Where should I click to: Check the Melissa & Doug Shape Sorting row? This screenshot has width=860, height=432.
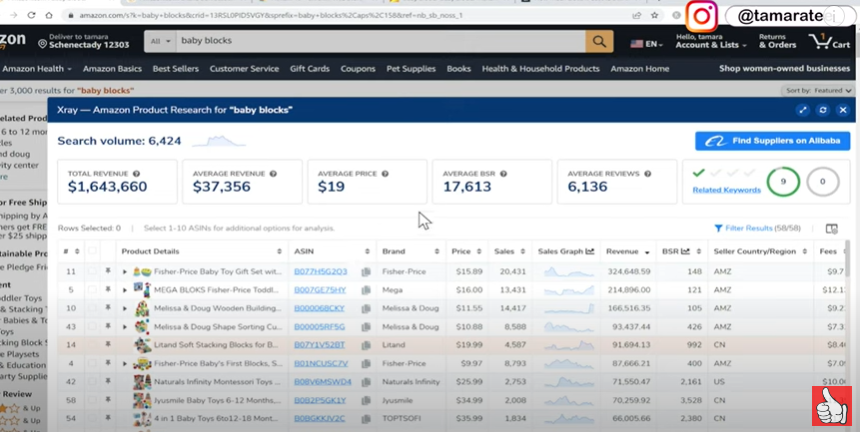point(92,326)
